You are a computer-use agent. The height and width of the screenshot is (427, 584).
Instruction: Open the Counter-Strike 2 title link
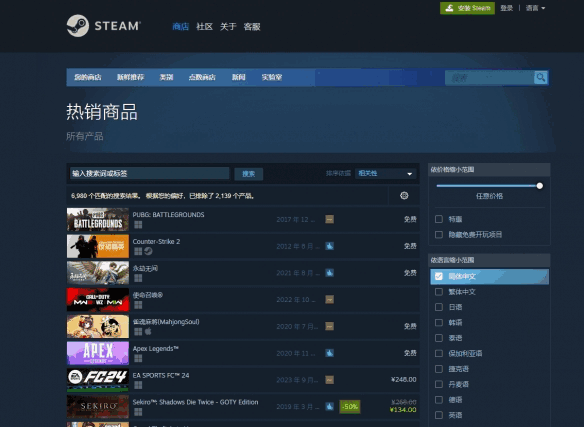coord(156,241)
